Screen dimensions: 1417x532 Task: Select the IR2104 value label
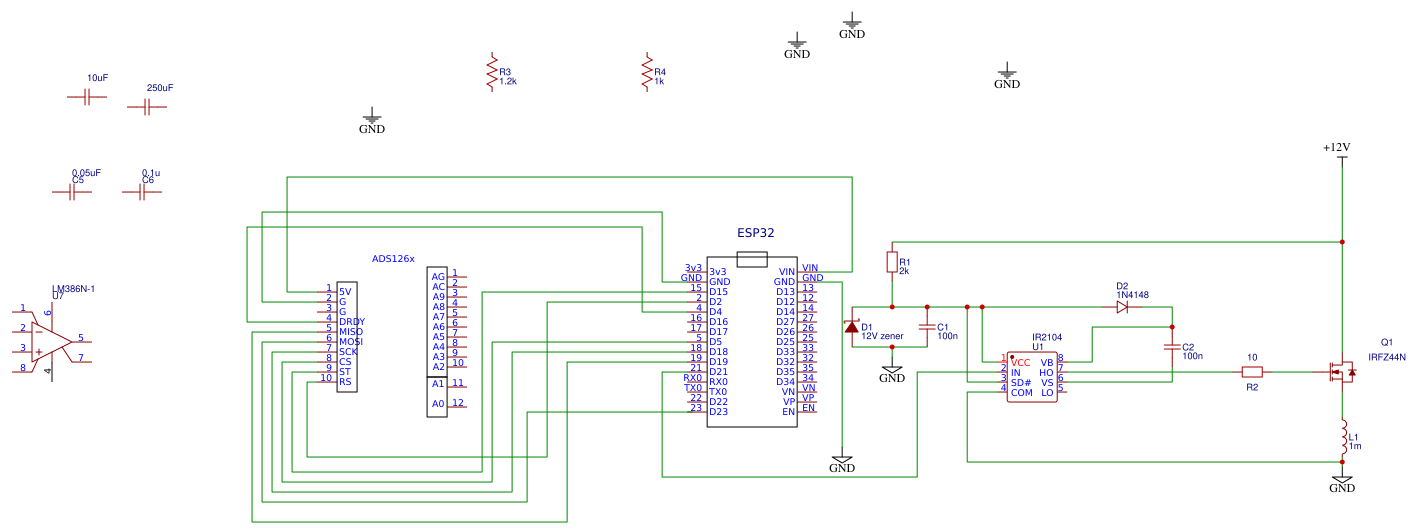point(1045,338)
